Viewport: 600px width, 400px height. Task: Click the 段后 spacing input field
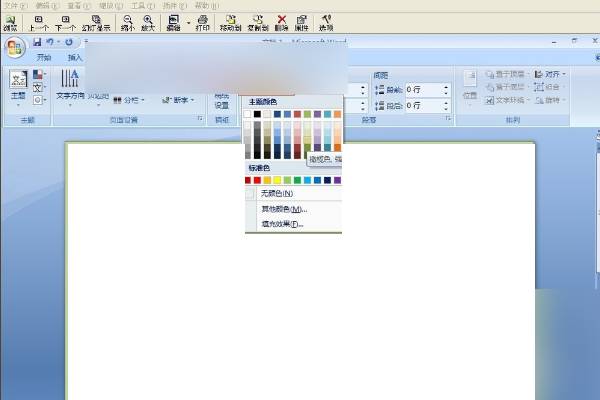pyautogui.click(x=424, y=105)
